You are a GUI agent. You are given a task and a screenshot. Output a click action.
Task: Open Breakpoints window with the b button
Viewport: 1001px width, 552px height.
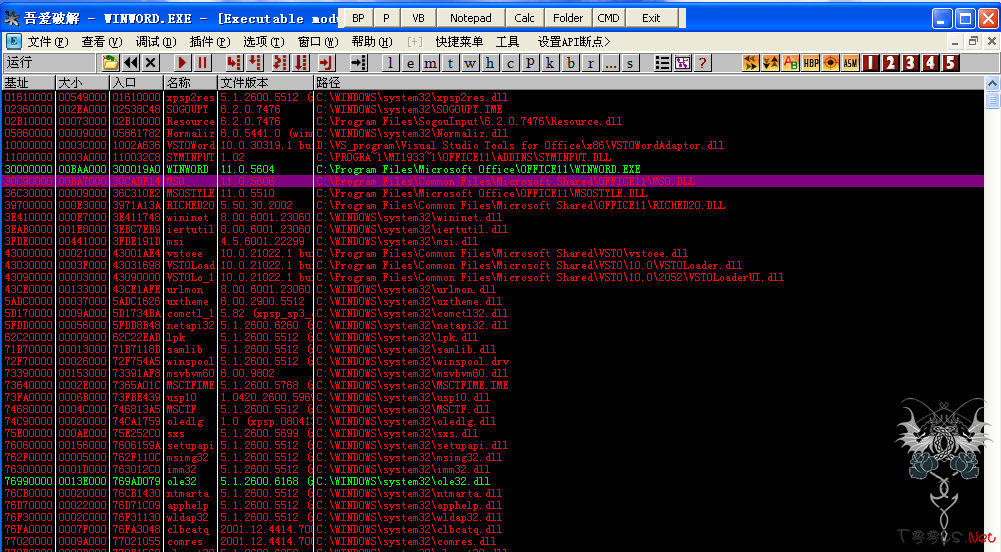click(x=570, y=63)
